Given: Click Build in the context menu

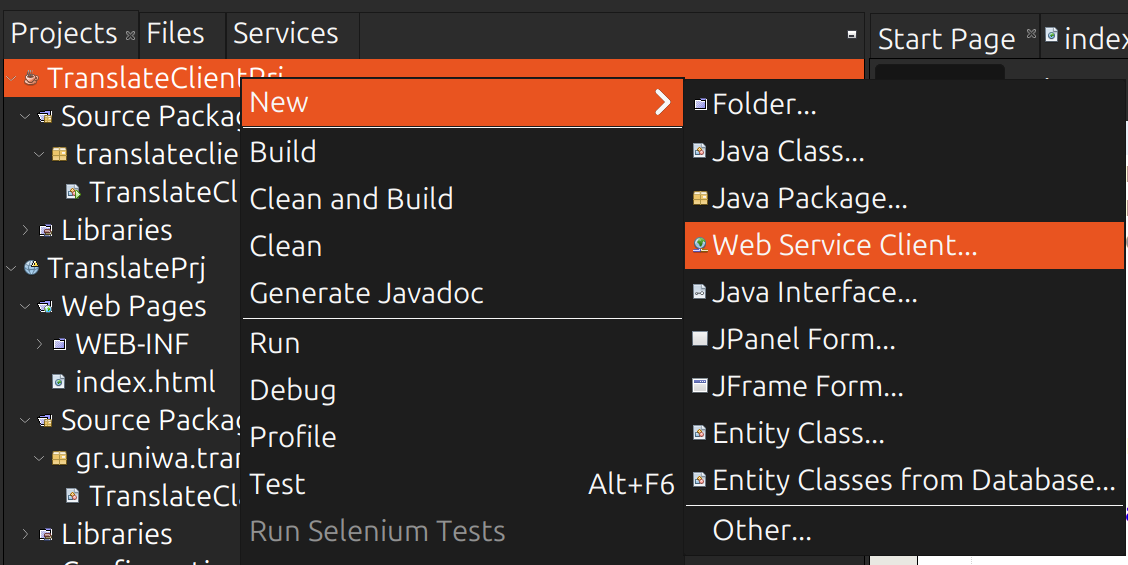Looking at the screenshot, I should [462, 152].
